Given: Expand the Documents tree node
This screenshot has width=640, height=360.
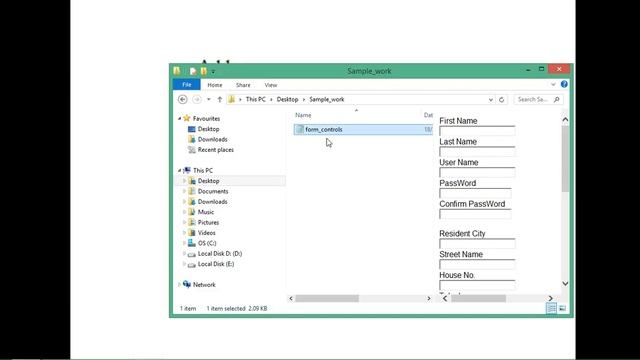Looking at the screenshot, I should click(184, 191).
